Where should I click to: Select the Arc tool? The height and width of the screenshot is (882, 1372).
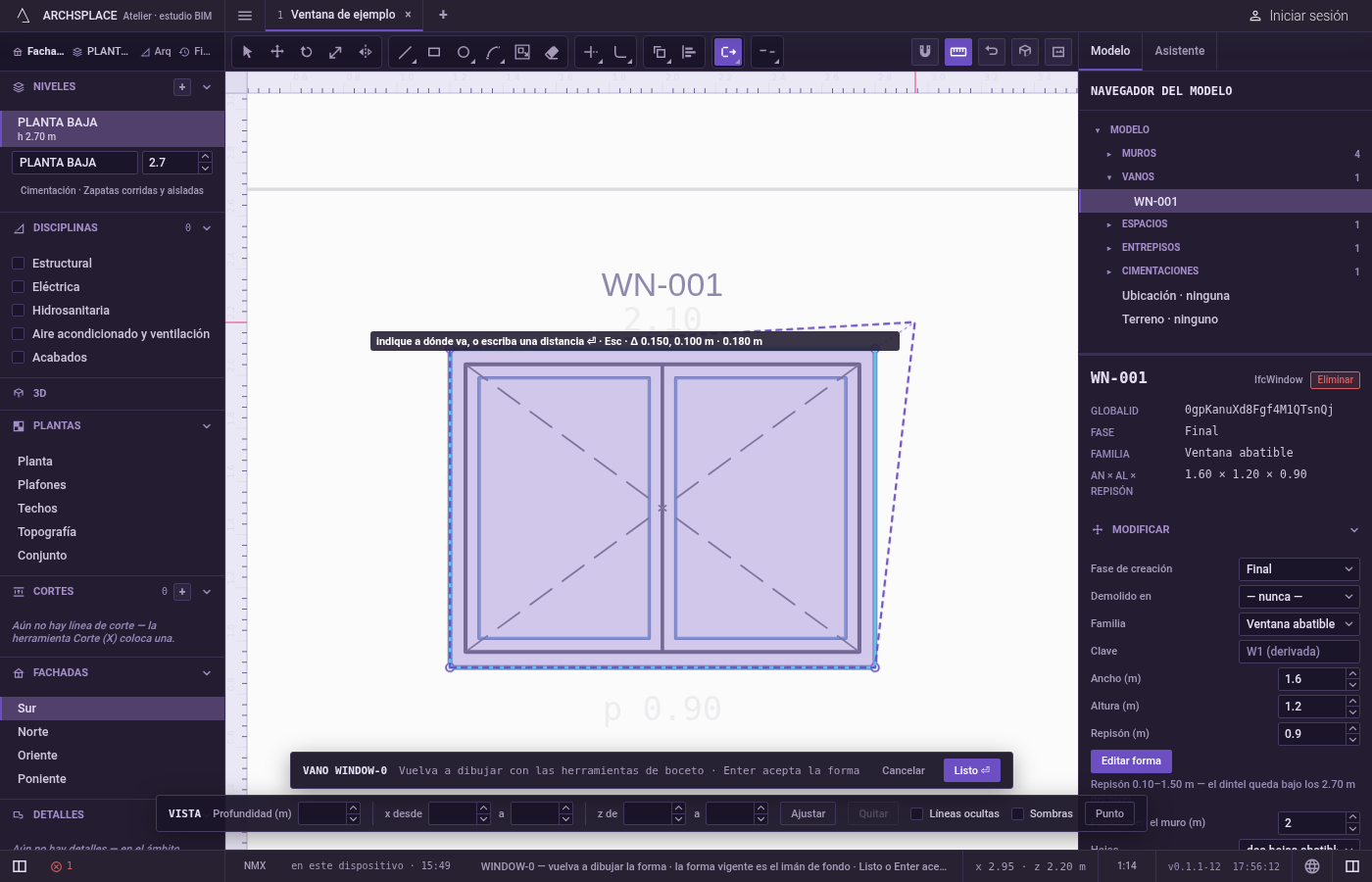click(493, 52)
